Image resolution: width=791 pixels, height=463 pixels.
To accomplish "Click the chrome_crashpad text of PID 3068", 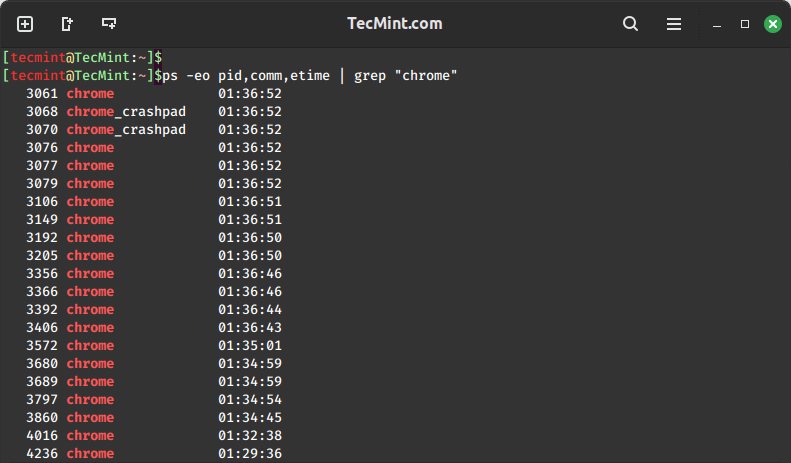I will 126,111.
